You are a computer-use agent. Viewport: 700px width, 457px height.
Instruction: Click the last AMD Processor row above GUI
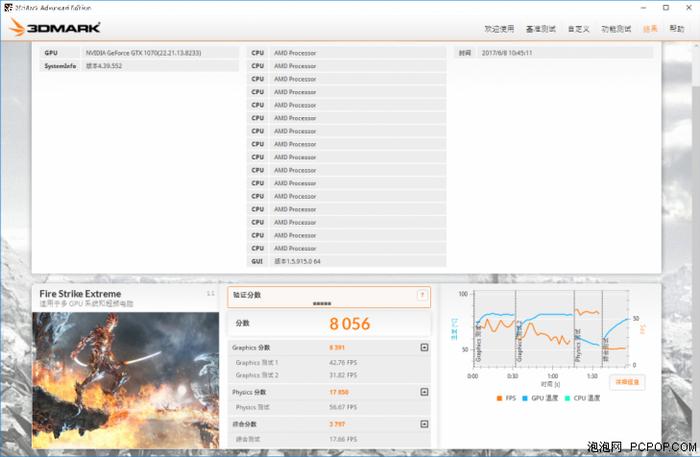click(346, 248)
